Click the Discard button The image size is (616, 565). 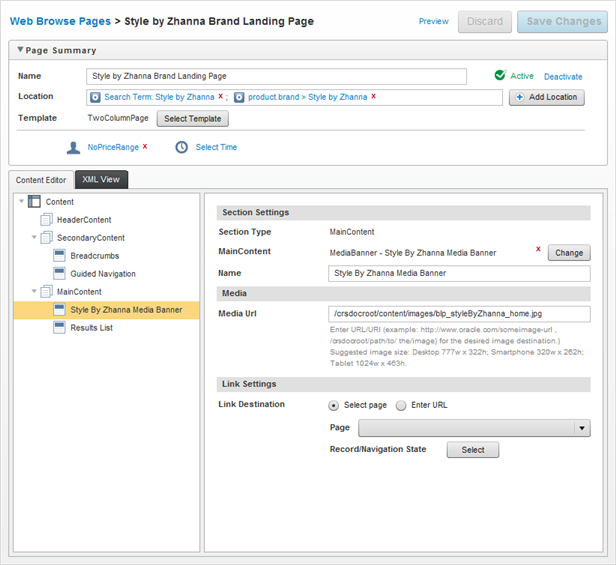pos(485,22)
